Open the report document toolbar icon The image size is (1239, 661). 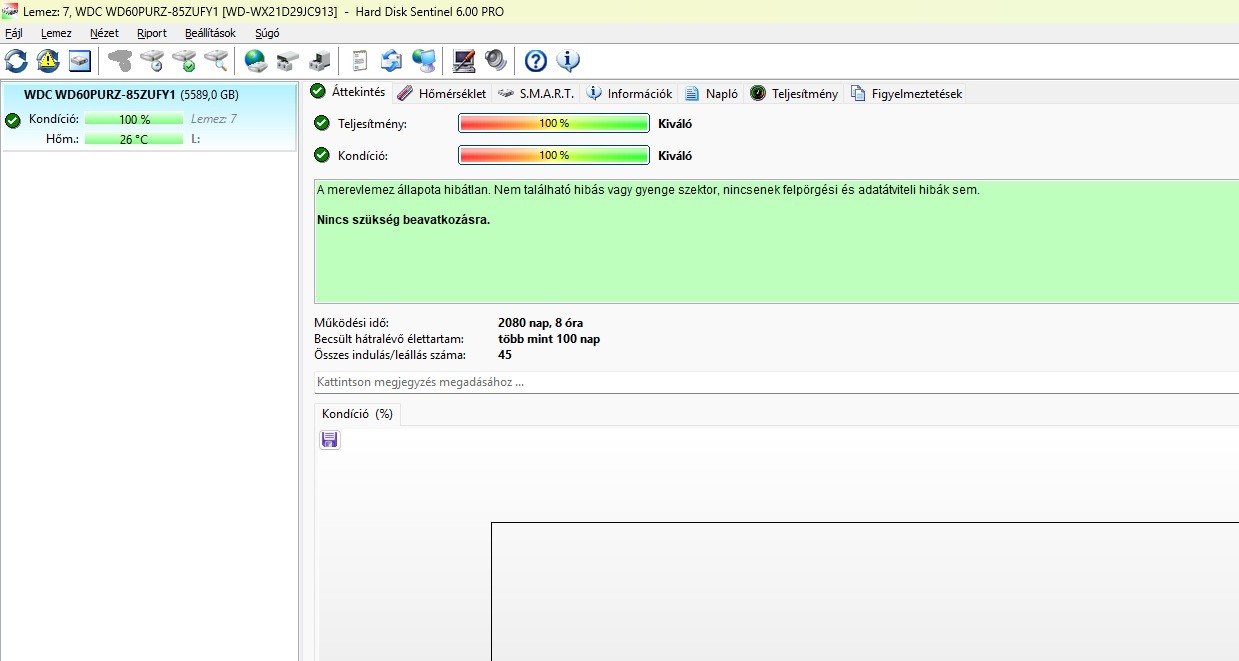pos(360,61)
